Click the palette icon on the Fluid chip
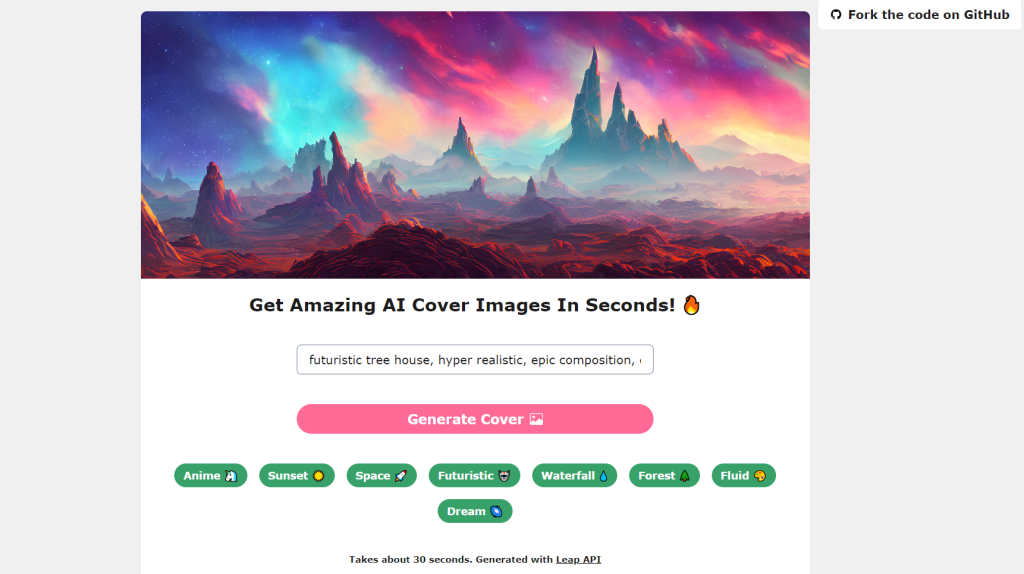The height and width of the screenshot is (574, 1024). pyautogui.click(x=760, y=476)
